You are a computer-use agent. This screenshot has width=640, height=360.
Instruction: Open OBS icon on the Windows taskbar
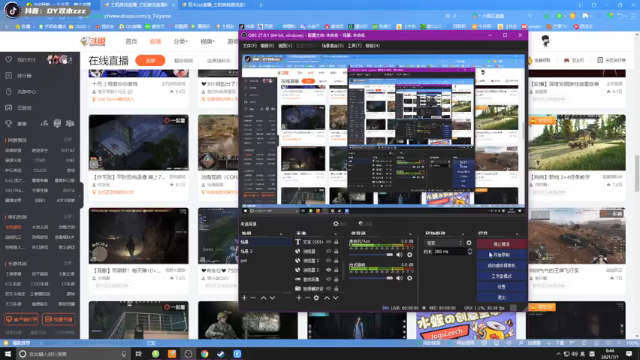tap(188, 354)
